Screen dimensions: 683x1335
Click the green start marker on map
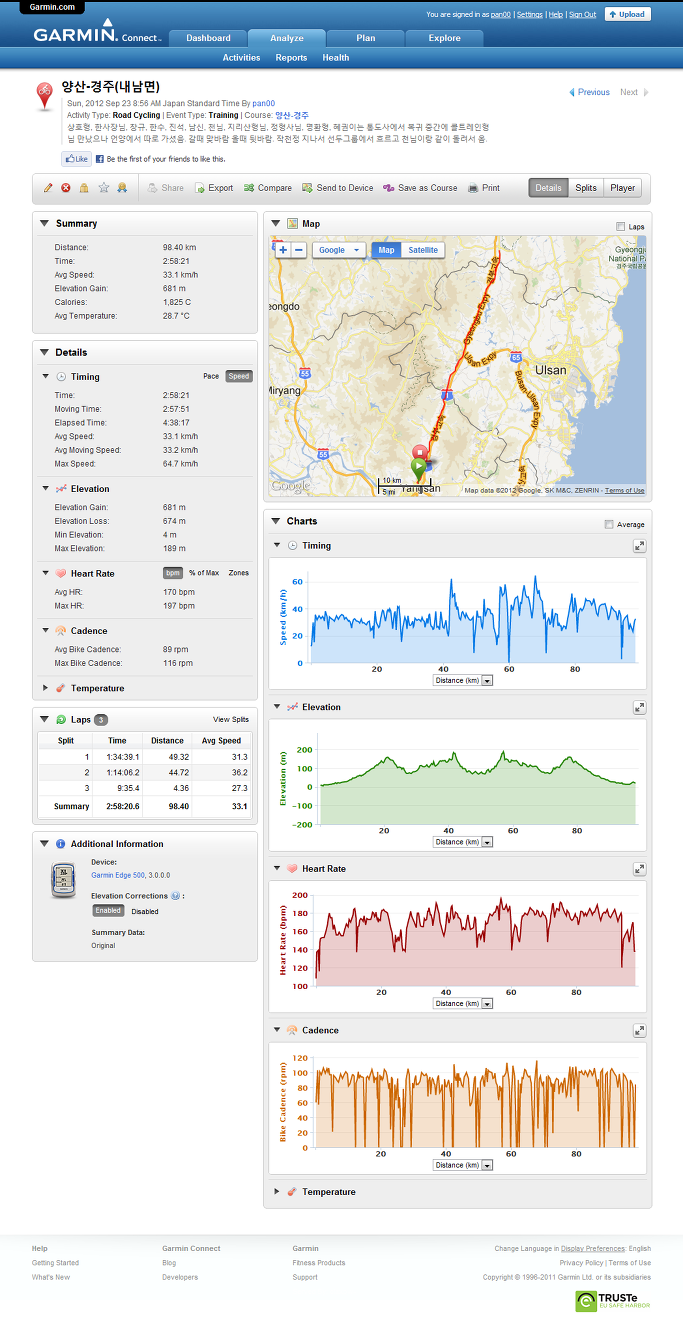(x=419, y=467)
